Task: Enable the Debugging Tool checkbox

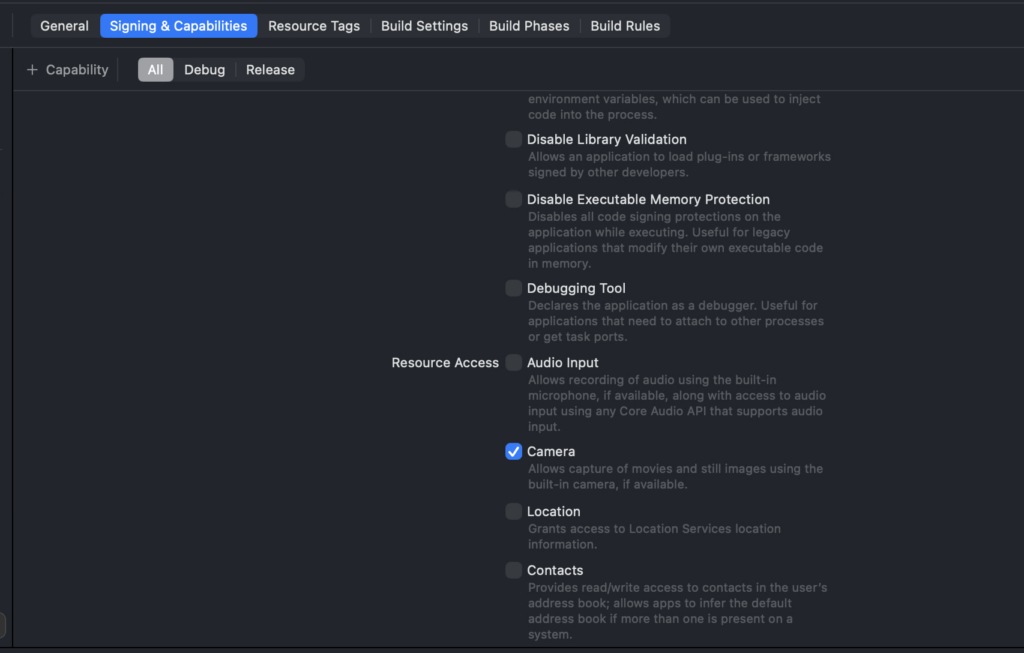Action: click(514, 289)
